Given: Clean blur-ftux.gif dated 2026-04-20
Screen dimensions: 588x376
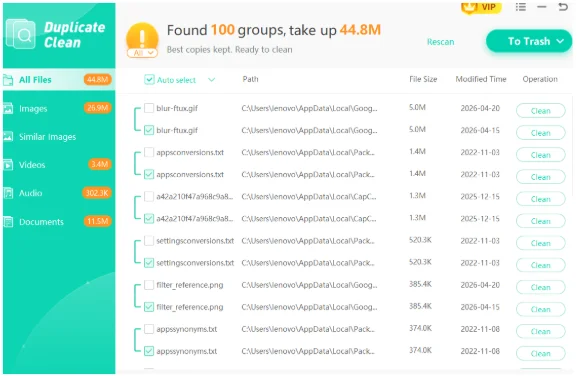Looking at the screenshot, I should pos(540,111).
